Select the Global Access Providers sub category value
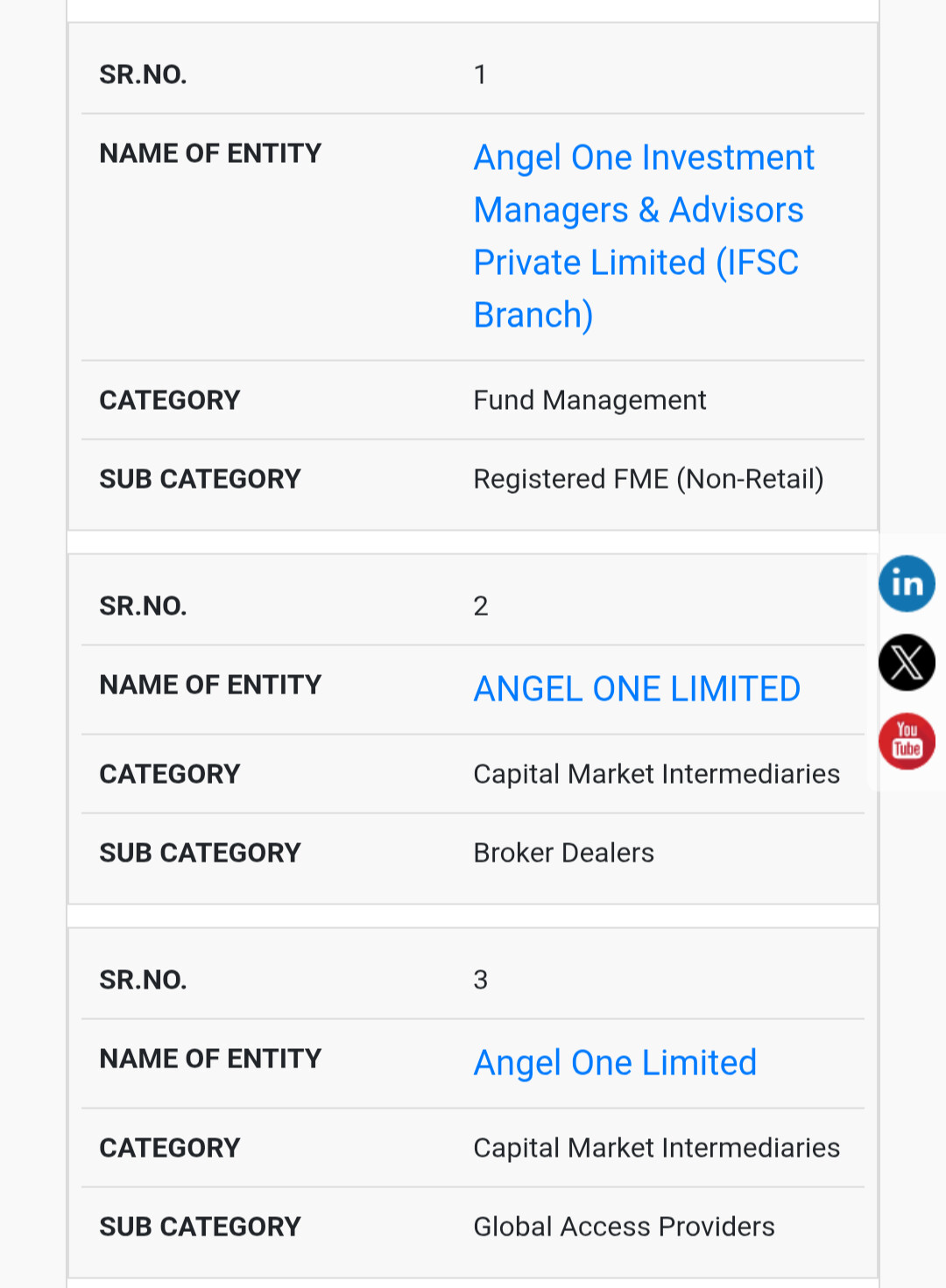Viewport: 946px width, 1288px height. click(x=624, y=1227)
